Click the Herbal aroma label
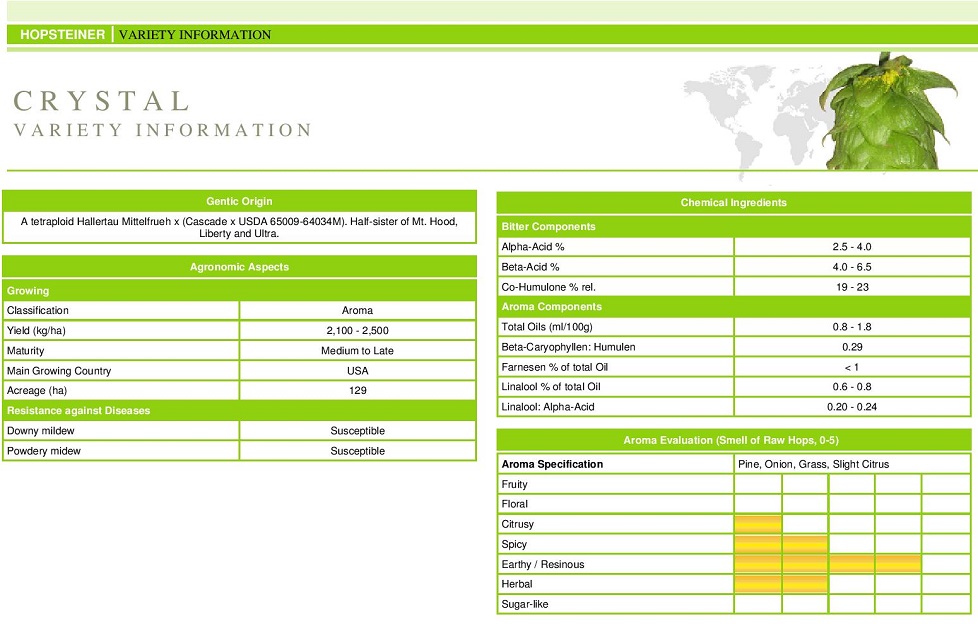 [516, 584]
